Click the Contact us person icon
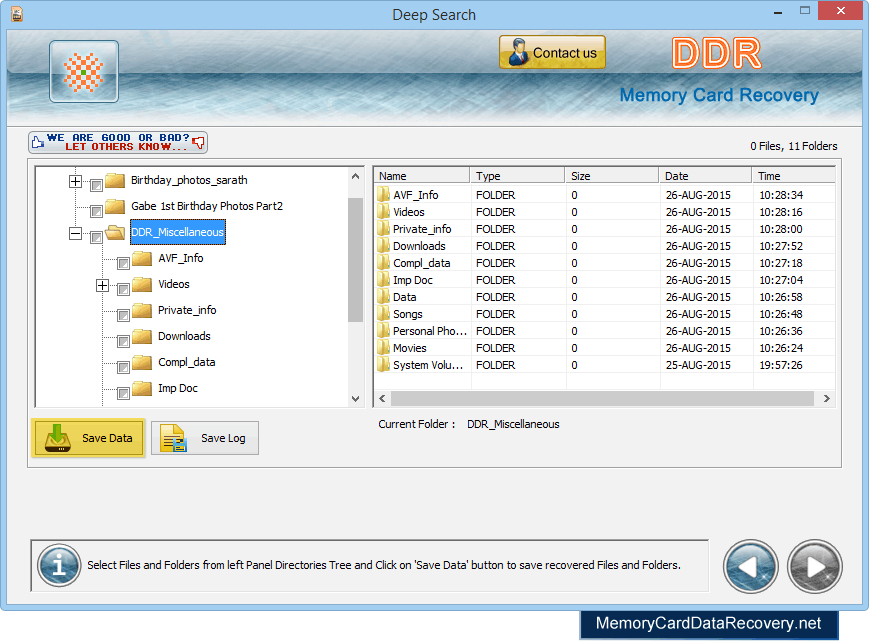The height and width of the screenshot is (641, 869). [518, 52]
